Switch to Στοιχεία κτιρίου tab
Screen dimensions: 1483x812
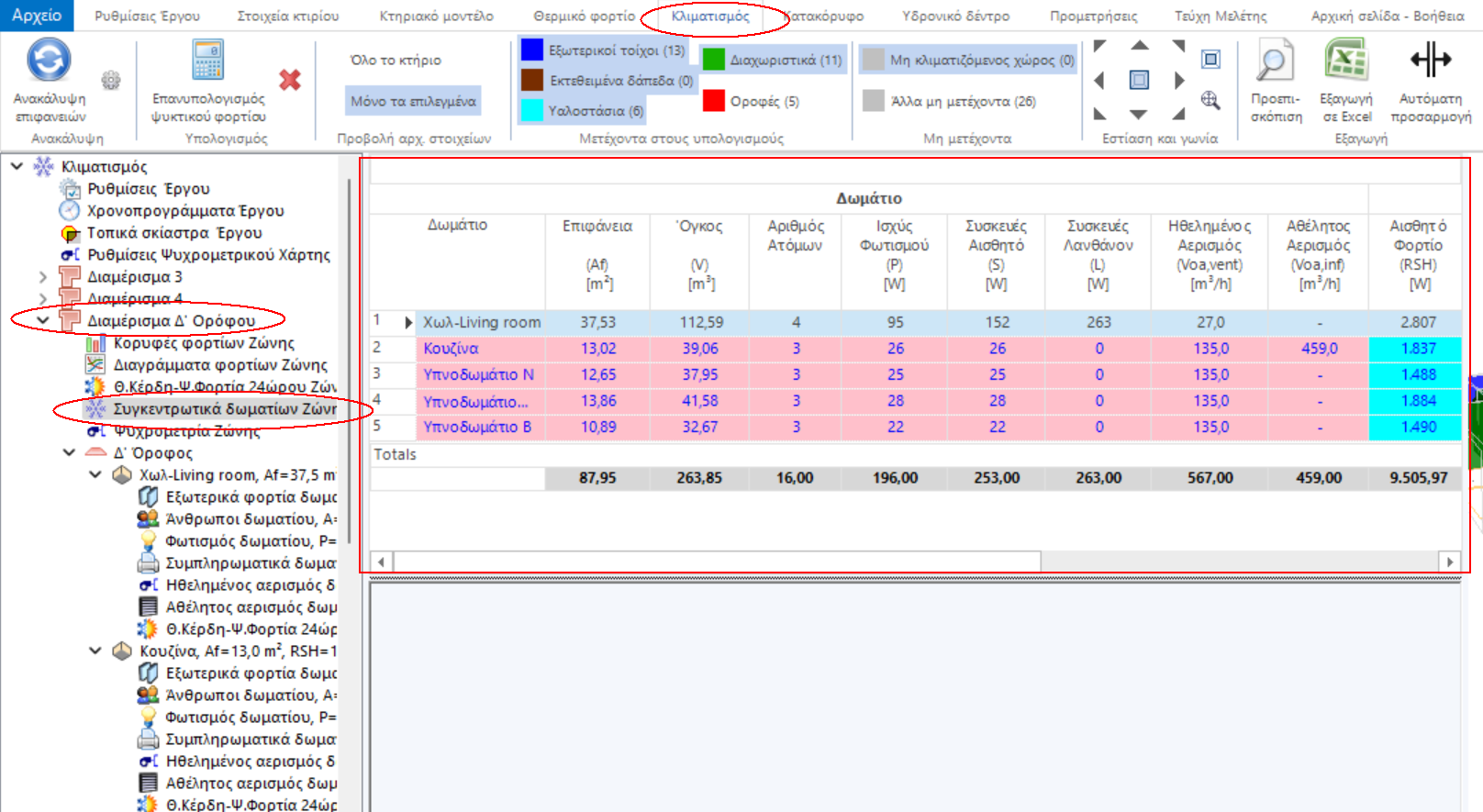click(x=288, y=17)
